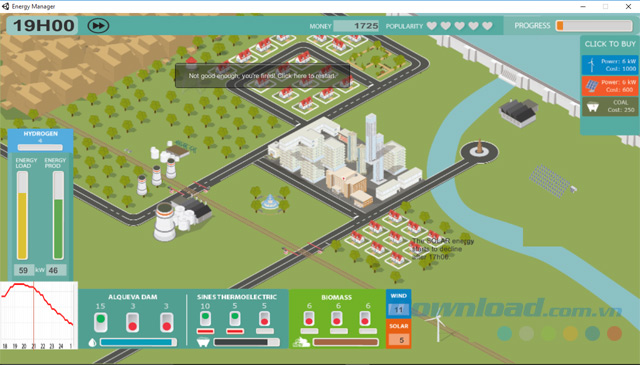Viewport: 640px width, 365px height.
Task: Toggle the Alqueva Dam 15 kW switch
Action: [101, 322]
